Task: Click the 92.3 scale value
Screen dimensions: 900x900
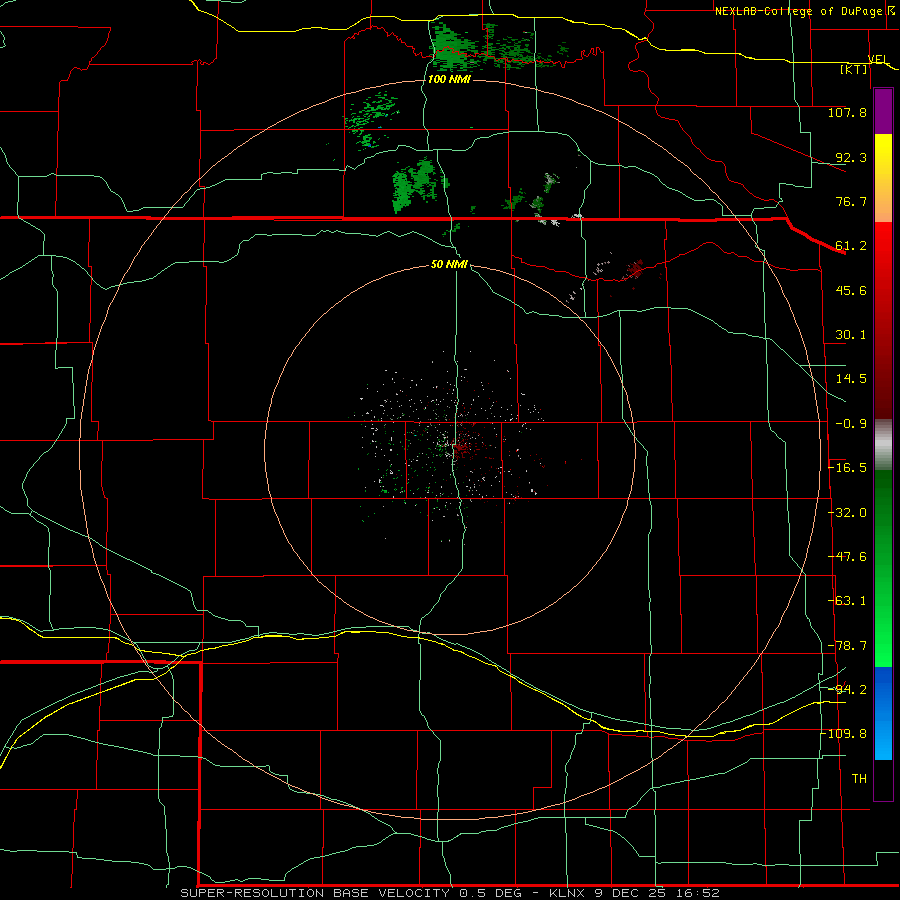Action: pos(851,157)
